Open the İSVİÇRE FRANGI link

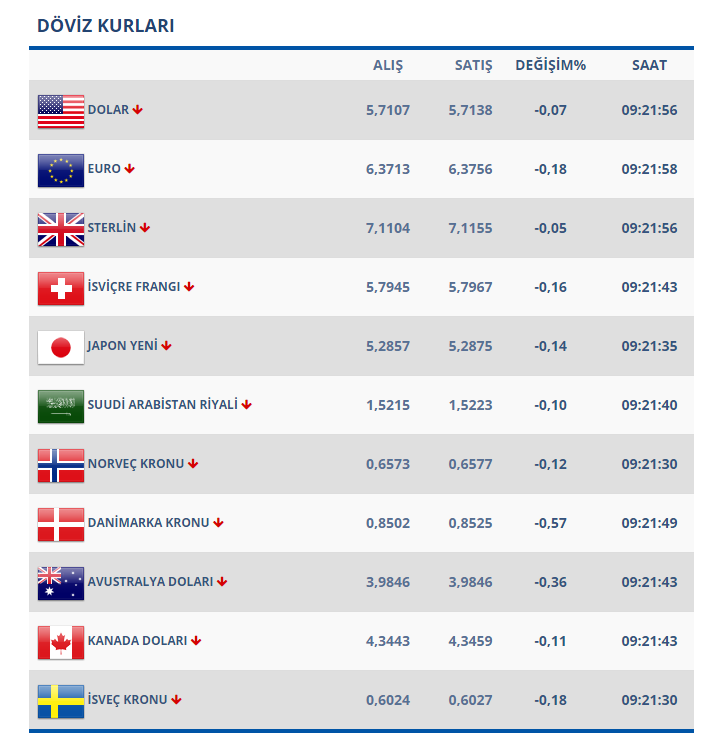click(134, 287)
